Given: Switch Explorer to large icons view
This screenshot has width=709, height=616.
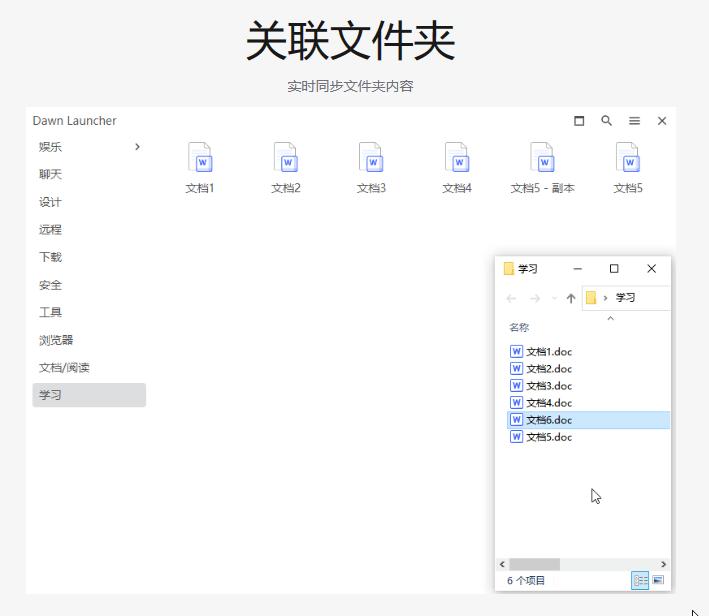Looking at the screenshot, I should (658, 580).
